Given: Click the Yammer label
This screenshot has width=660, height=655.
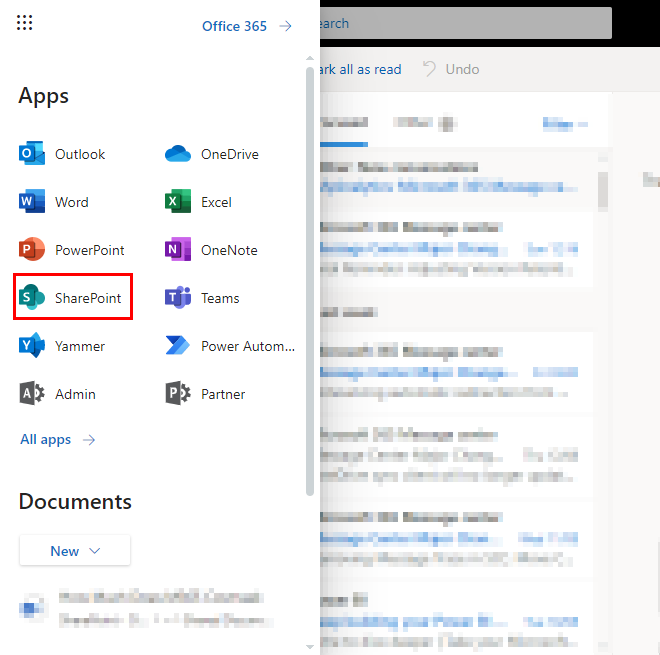Looking at the screenshot, I should [x=80, y=346].
